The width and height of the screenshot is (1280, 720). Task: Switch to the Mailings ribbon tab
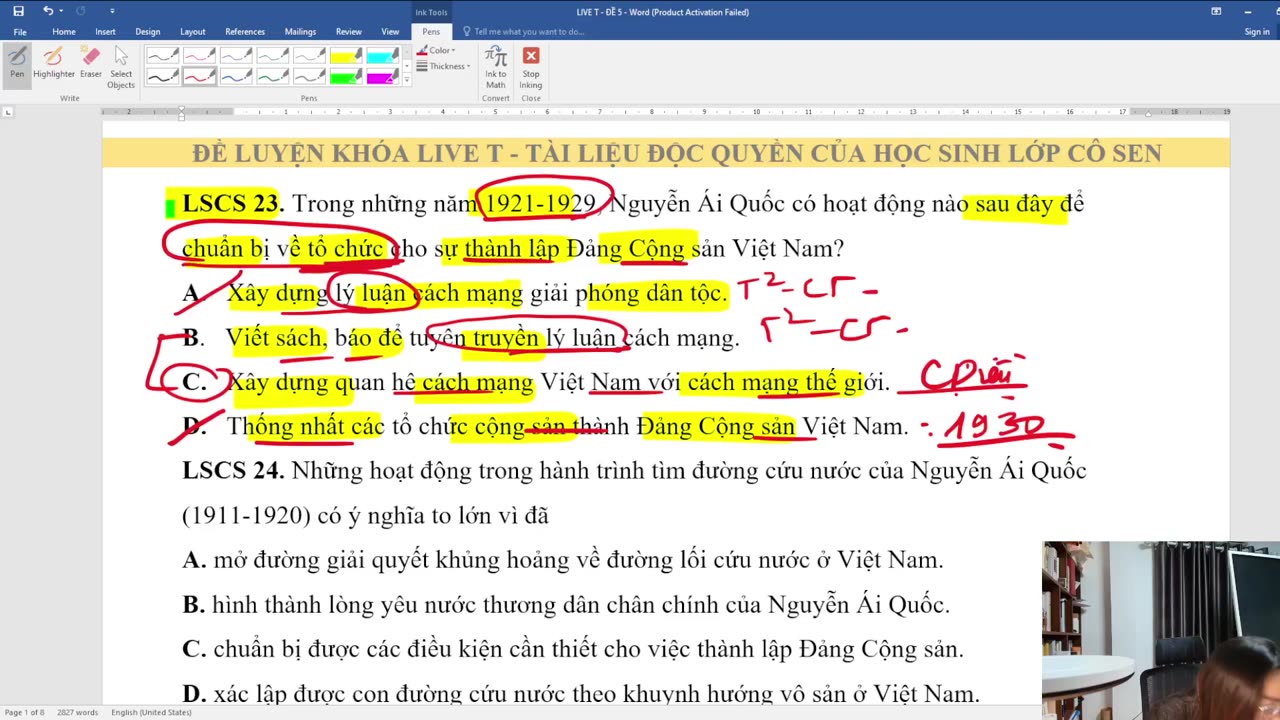[x=300, y=32]
